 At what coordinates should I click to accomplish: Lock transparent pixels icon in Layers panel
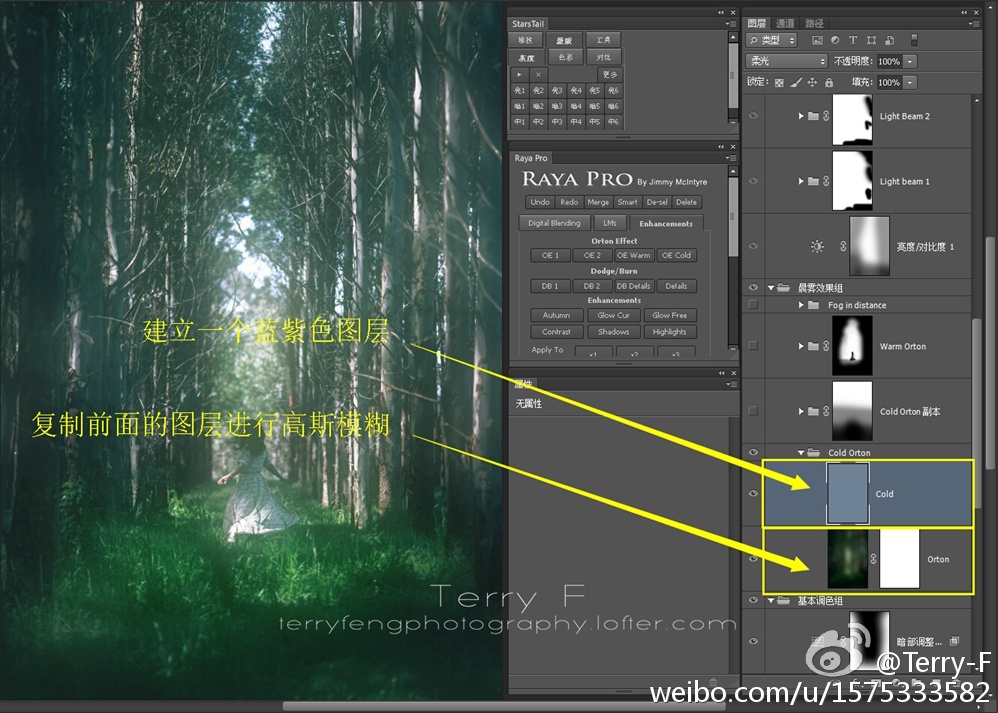[x=779, y=82]
